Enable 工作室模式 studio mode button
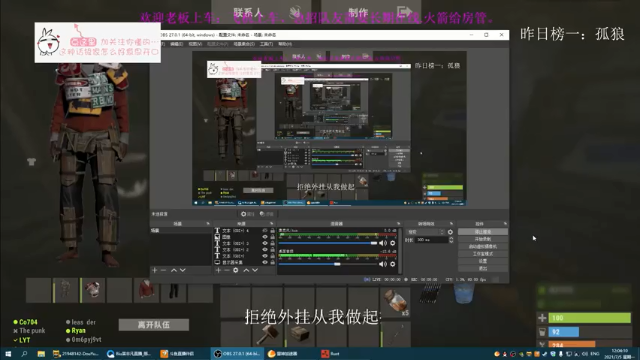Viewport: 640px width, 360px height. [x=483, y=254]
